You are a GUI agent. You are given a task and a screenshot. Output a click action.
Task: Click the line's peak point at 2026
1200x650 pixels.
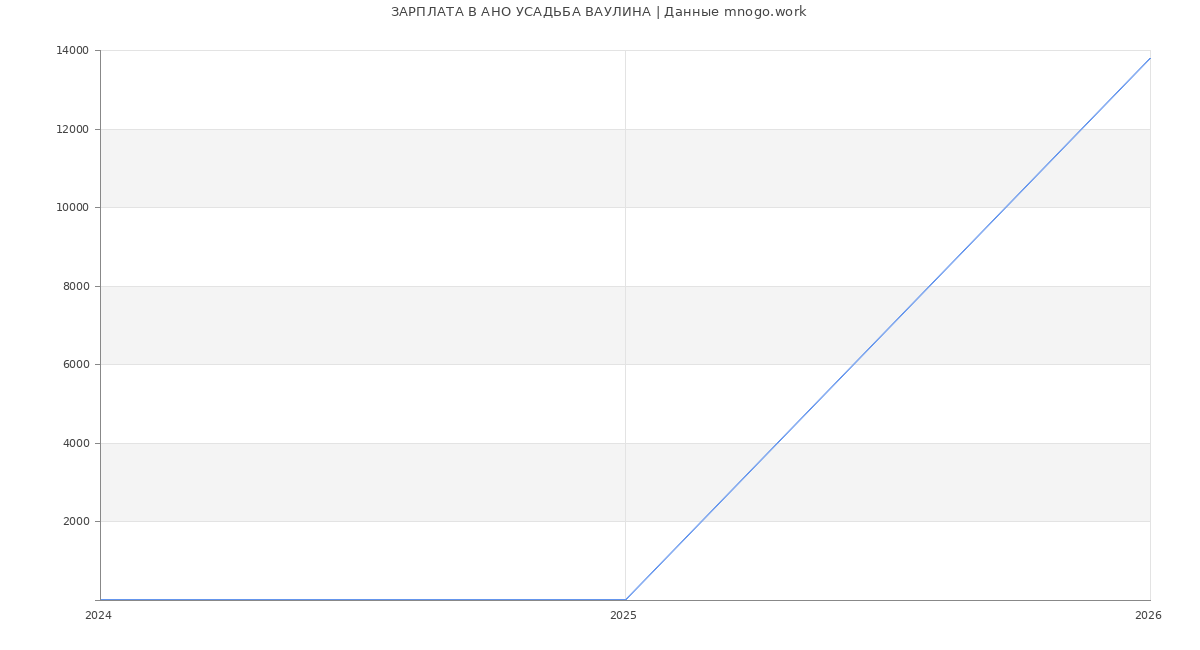[1150, 58]
